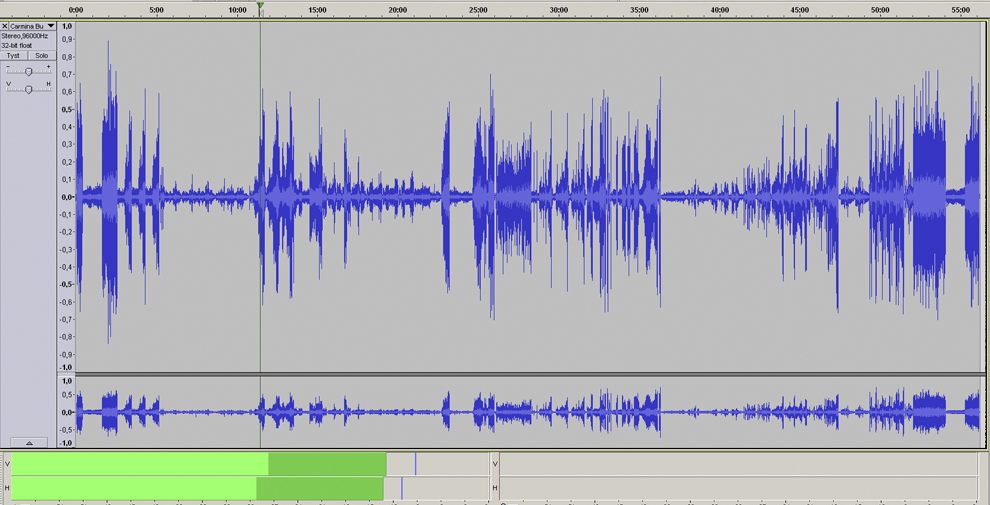Click the Stereo, 96000Hz track info text
990x505 pixels.
pos(25,36)
